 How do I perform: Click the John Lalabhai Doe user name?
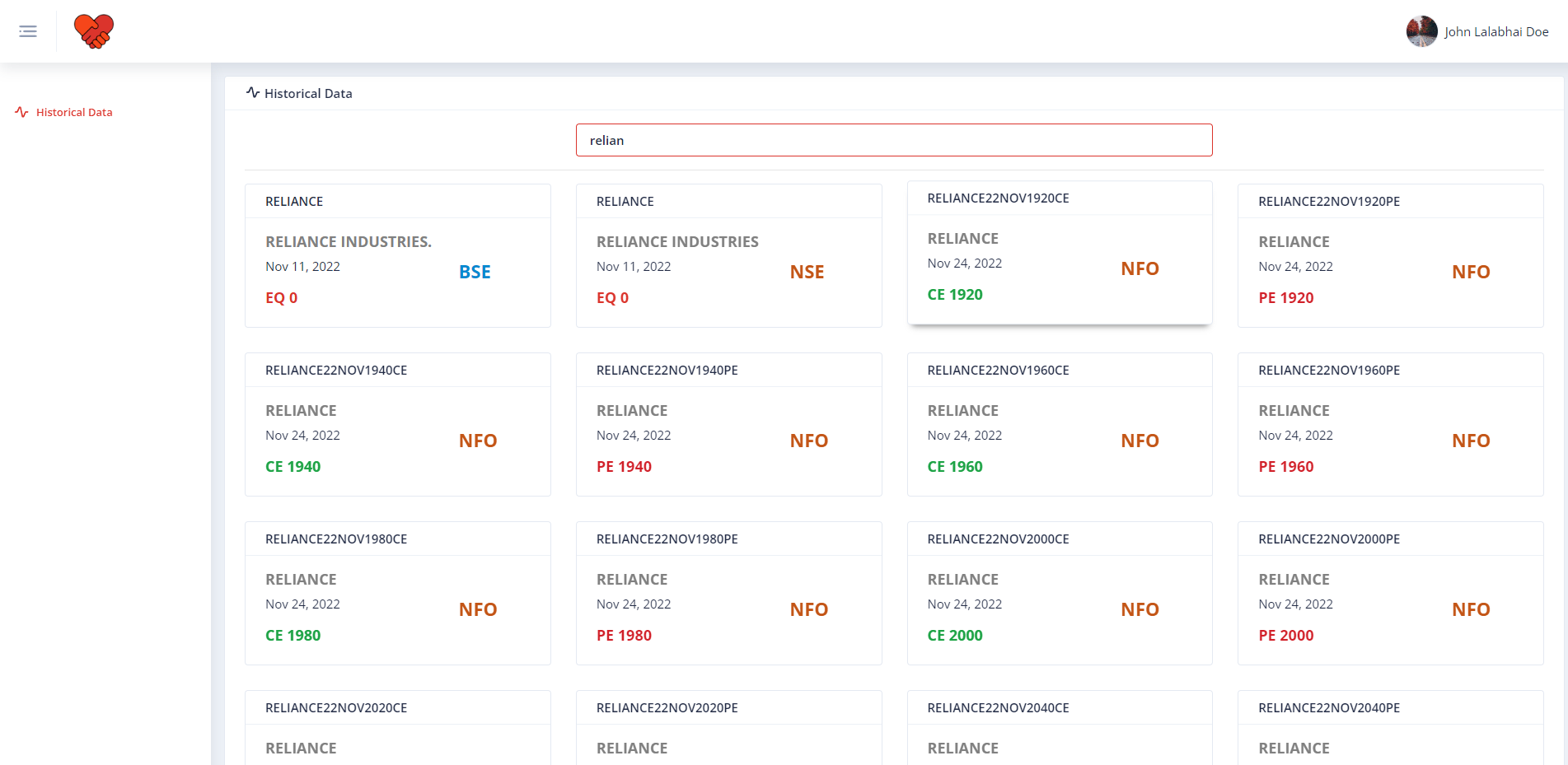point(1496,32)
